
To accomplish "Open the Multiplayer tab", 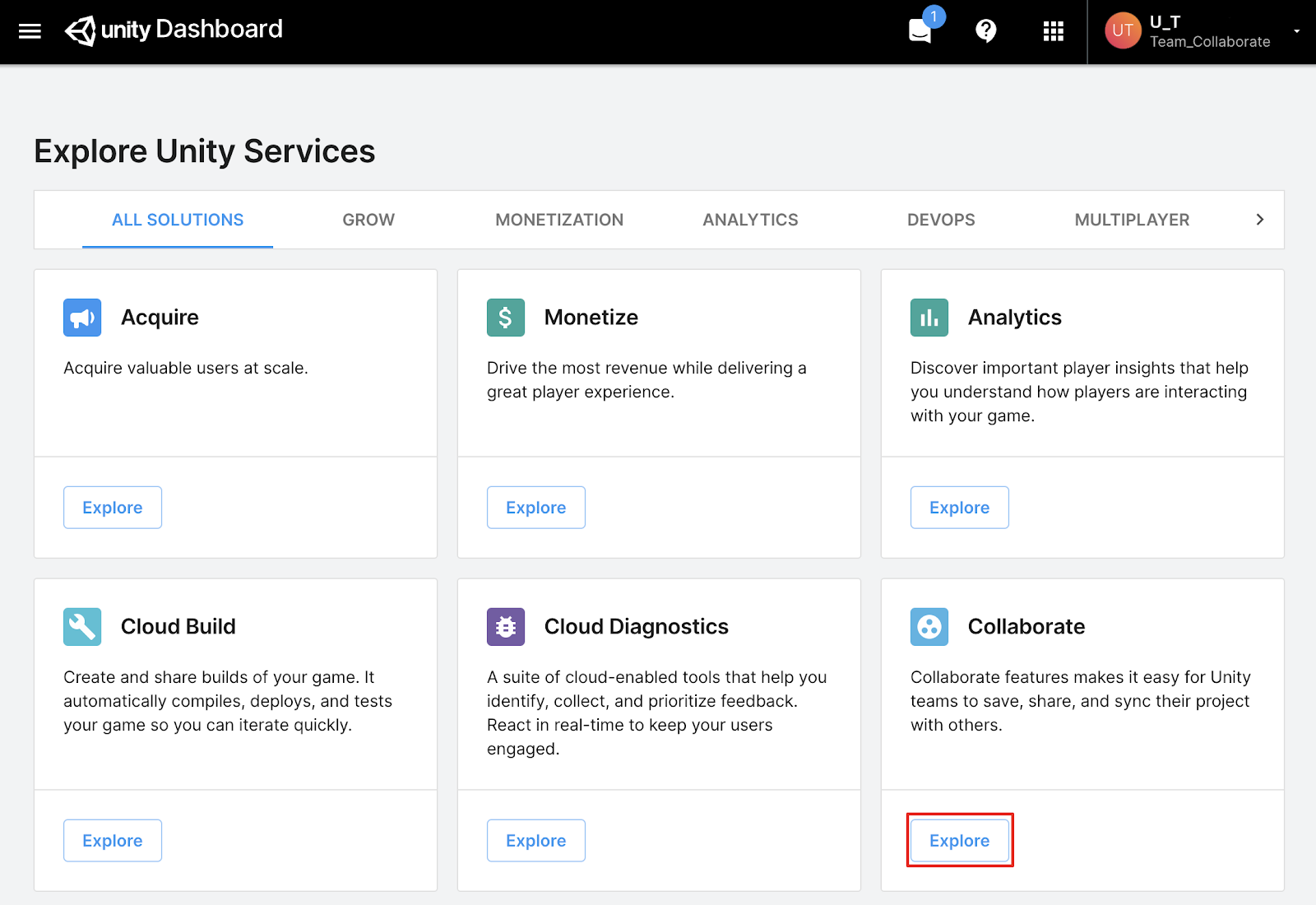I will pos(1132,220).
